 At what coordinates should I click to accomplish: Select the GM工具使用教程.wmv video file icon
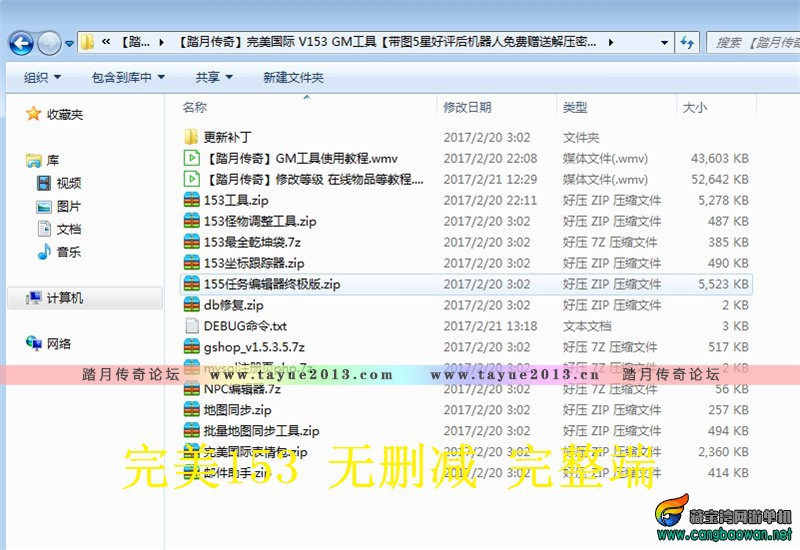point(192,158)
